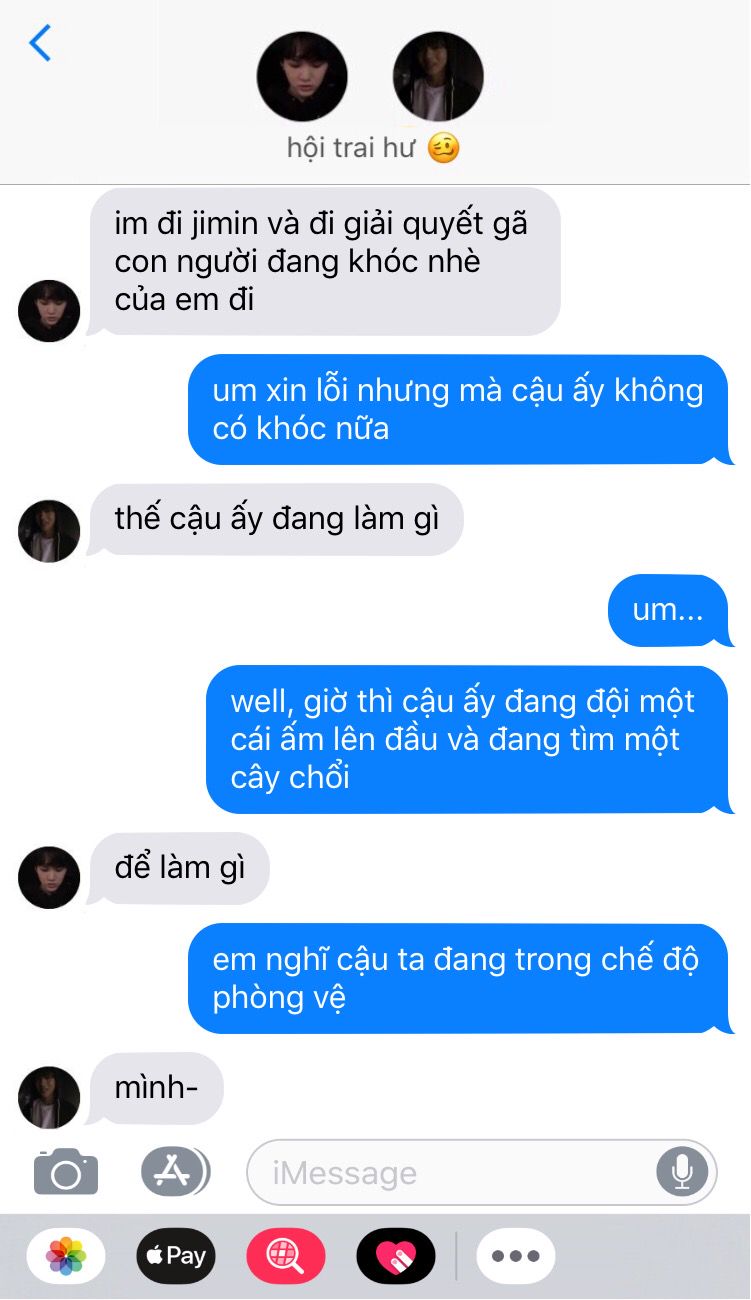Tap the "mình-" gray message bubble
The width and height of the screenshot is (751, 1300).
pos(155,1088)
